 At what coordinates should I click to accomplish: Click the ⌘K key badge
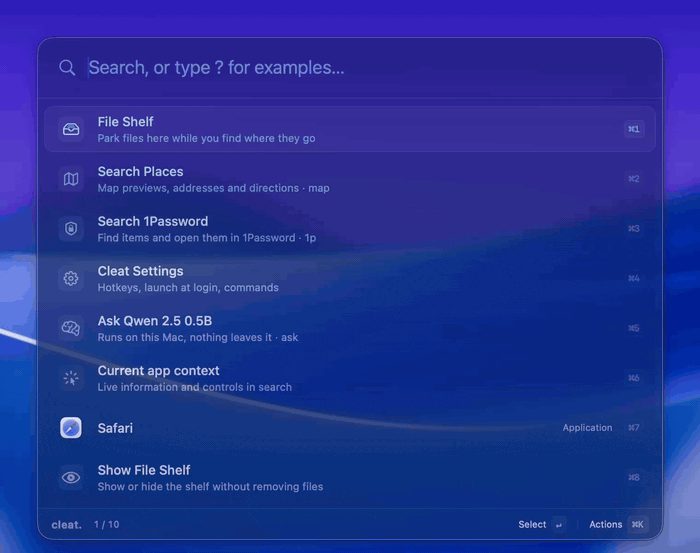tap(638, 524)
